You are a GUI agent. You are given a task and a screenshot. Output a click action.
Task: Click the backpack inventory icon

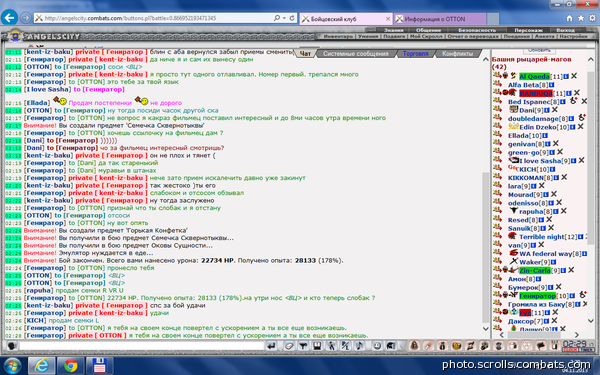tap(414, 346)
